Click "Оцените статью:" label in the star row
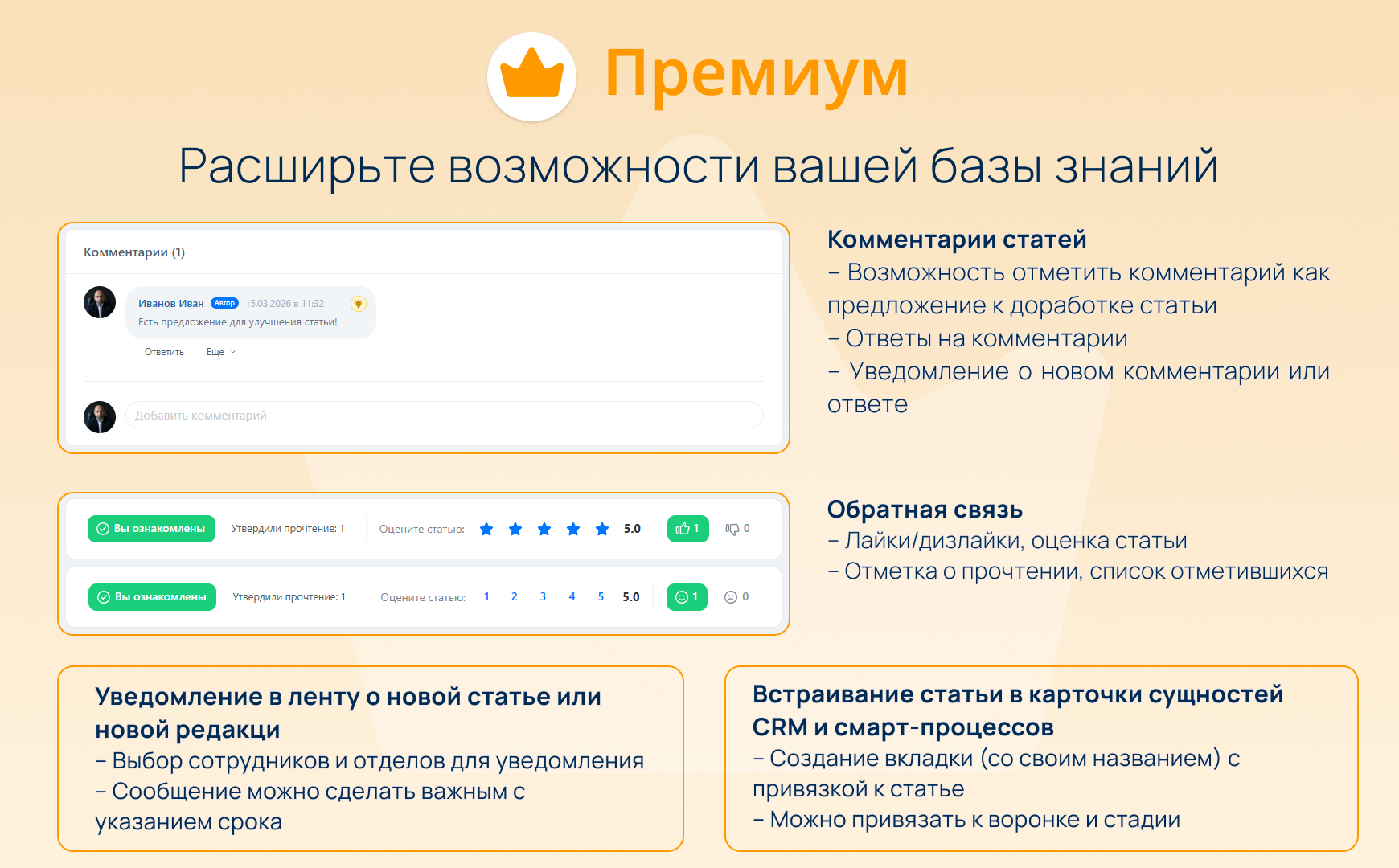The height and width of the screenshot is (868, 1399). 422,529
